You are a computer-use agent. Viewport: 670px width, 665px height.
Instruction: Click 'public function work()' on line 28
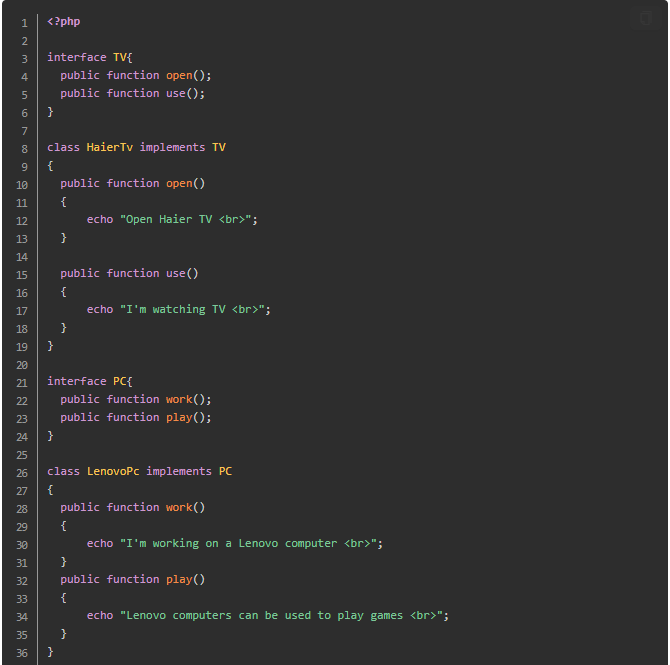point(132,507)
